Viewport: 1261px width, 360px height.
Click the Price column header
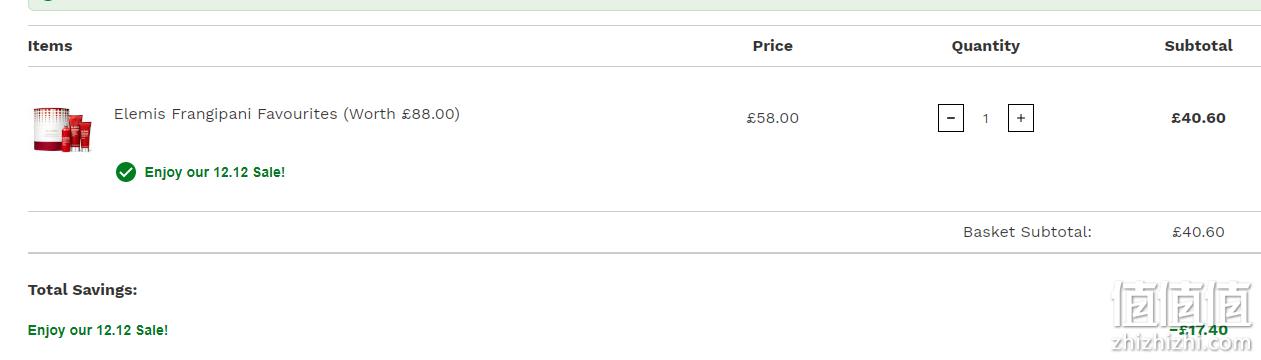(x=772, y=46)
